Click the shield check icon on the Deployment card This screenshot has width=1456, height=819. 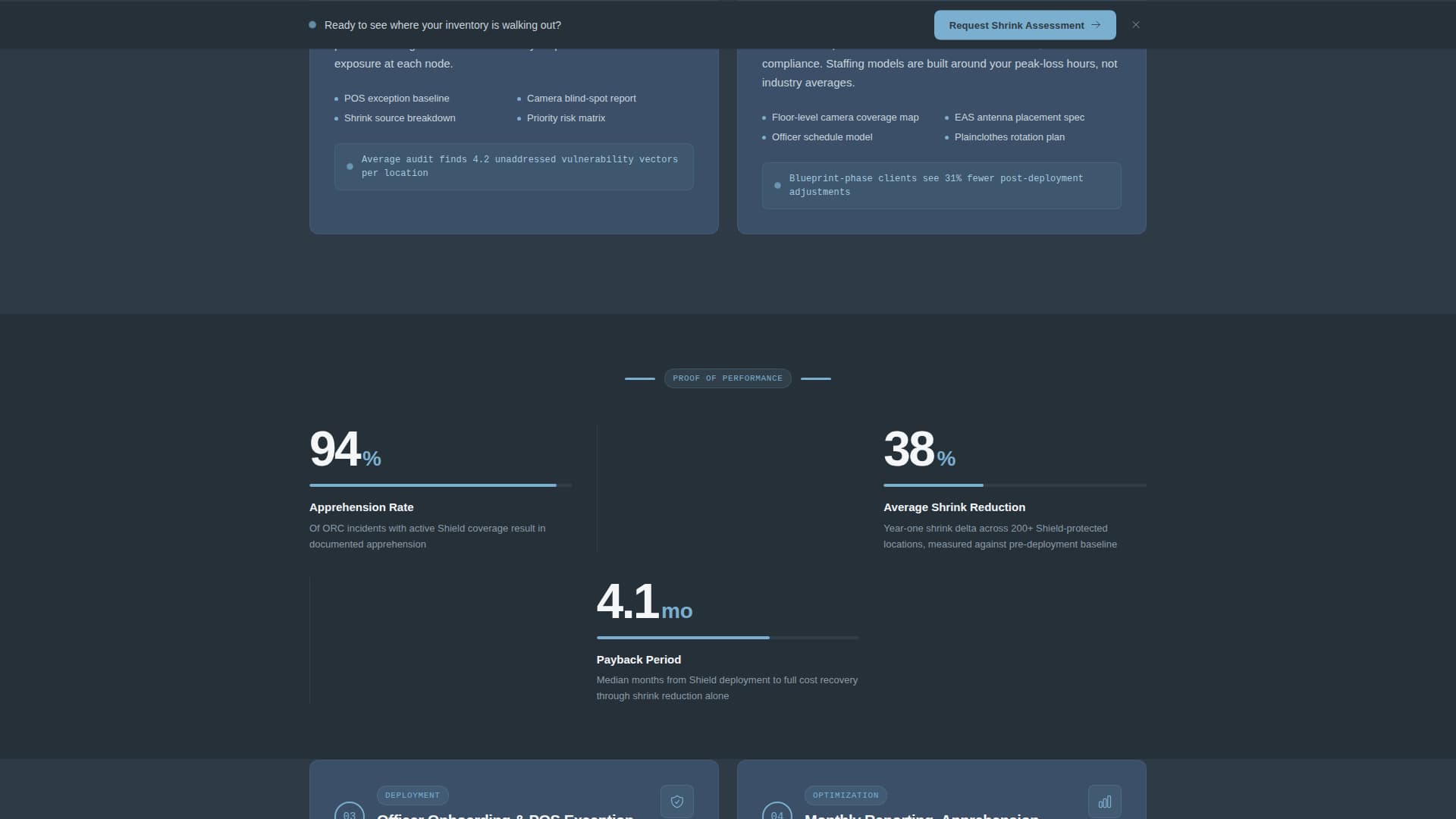click(676, 802)
